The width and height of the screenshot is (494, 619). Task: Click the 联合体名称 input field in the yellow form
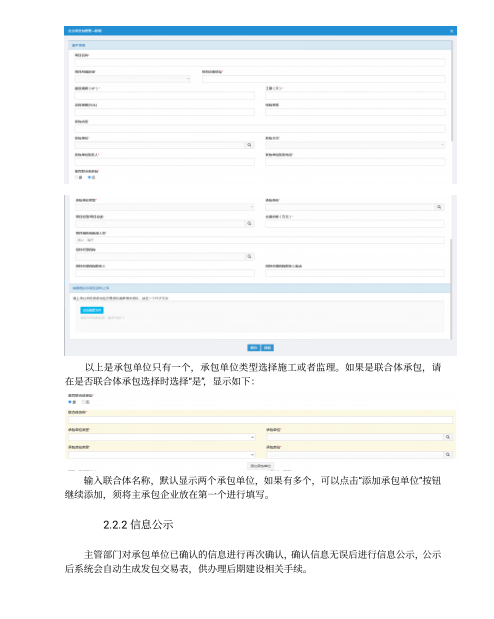(260, 420)
